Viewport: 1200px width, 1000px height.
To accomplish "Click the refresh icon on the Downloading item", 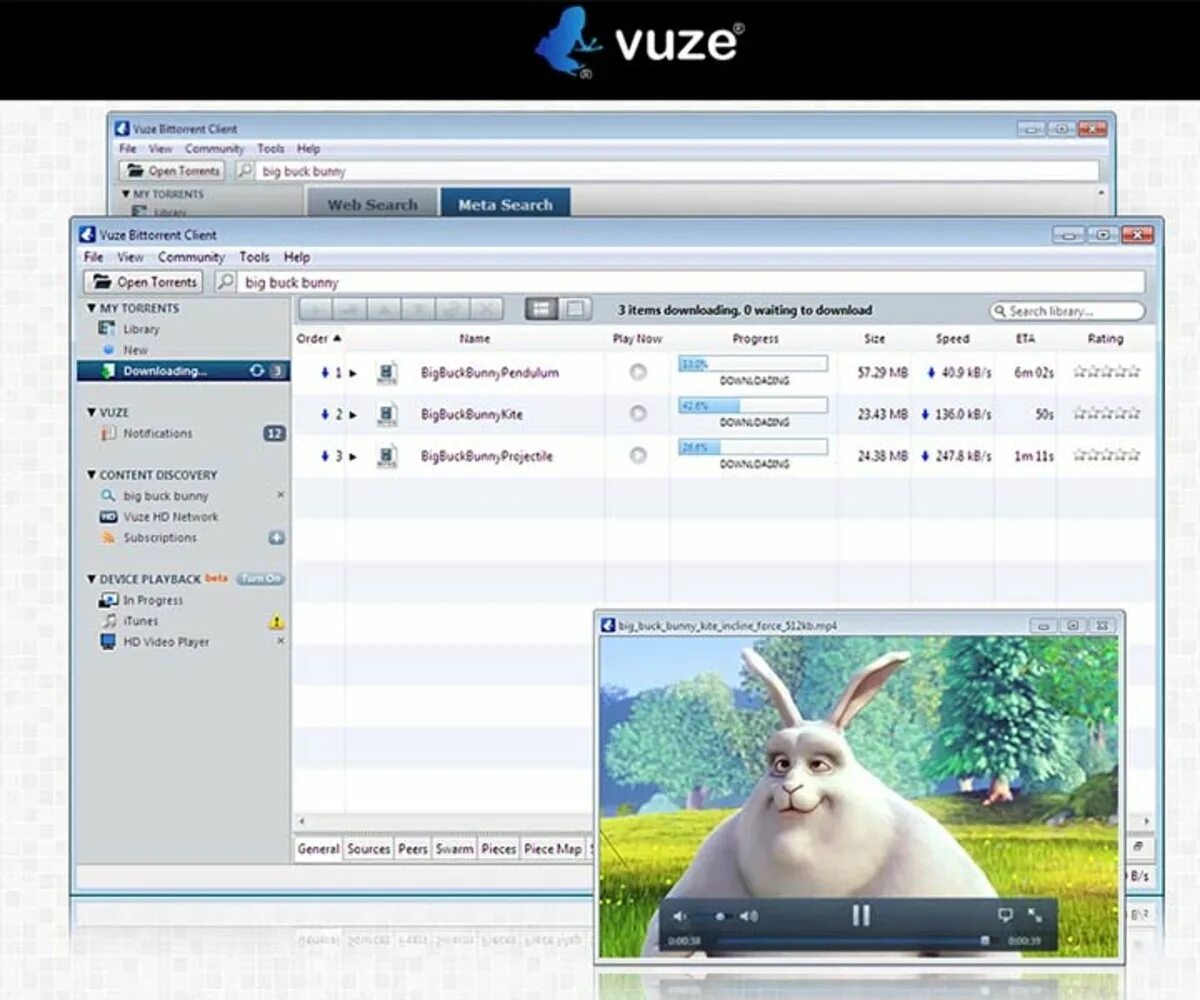I will click(x=257, y=371).
